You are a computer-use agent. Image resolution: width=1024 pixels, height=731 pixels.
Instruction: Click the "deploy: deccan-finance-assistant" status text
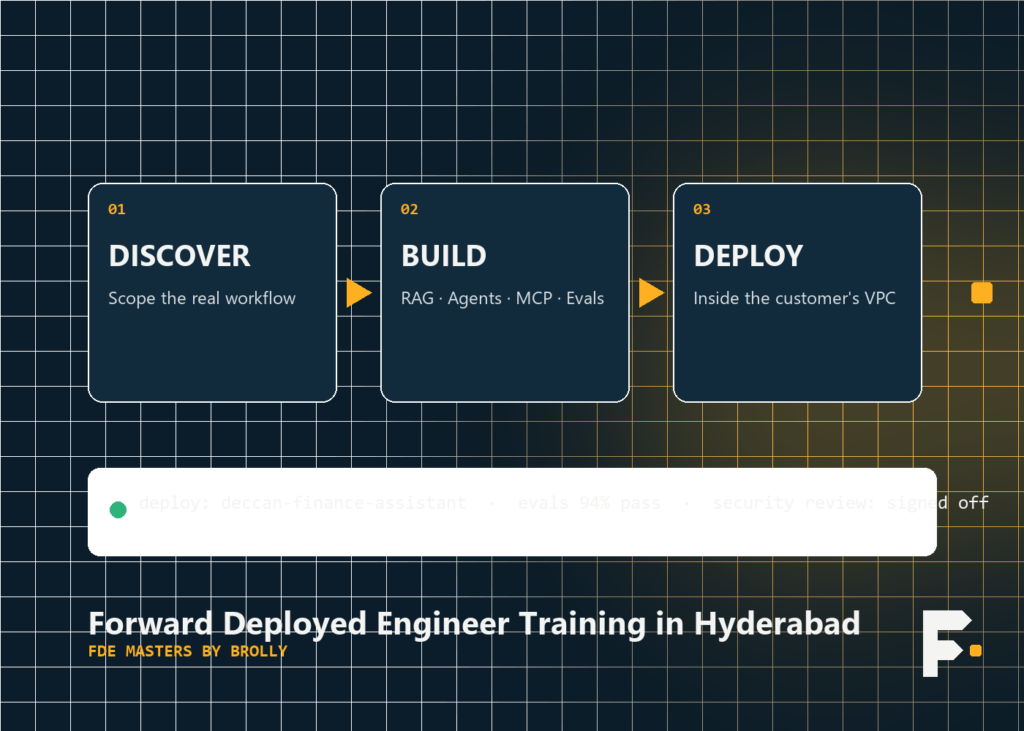coord(302,502)
